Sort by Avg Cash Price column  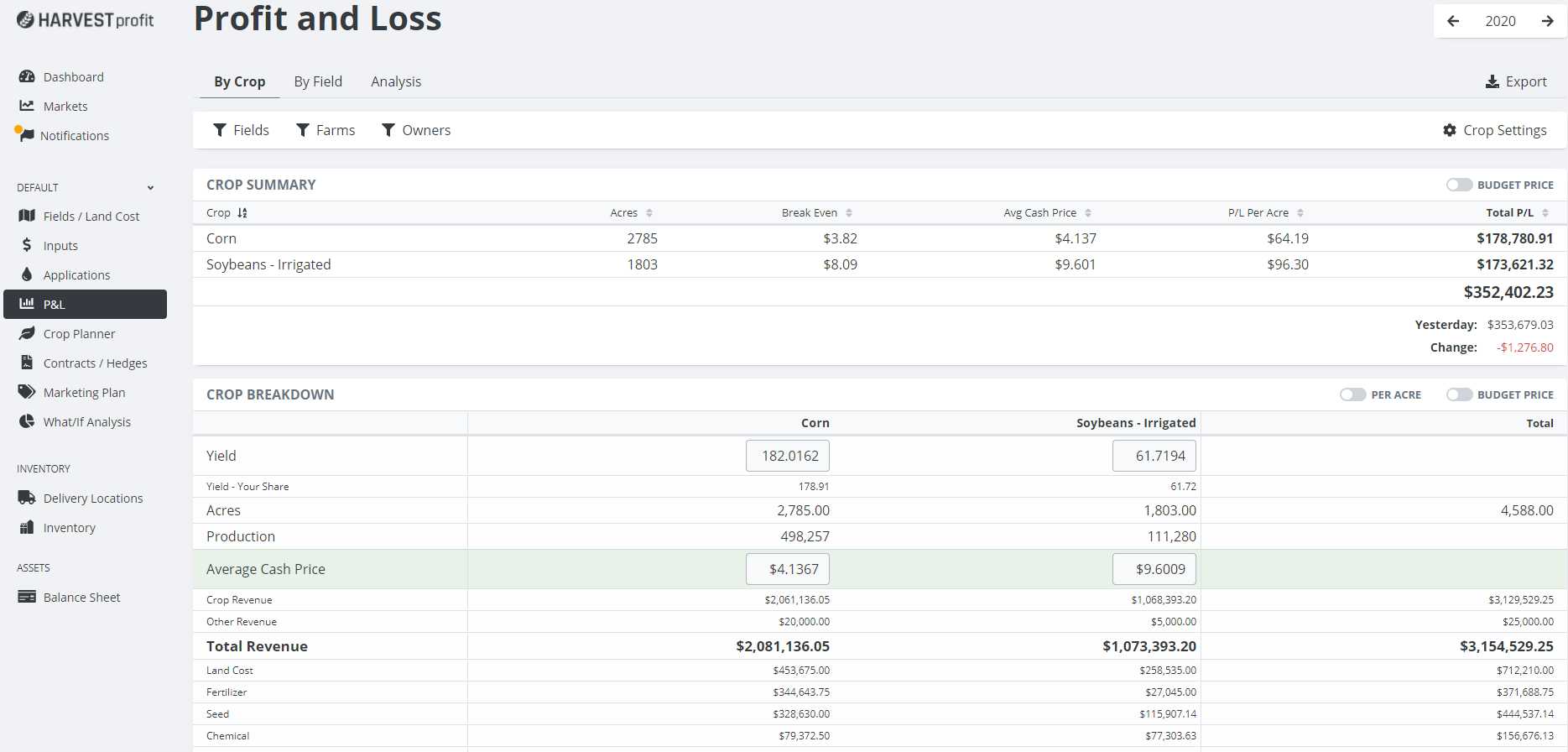pos(1047,213)
